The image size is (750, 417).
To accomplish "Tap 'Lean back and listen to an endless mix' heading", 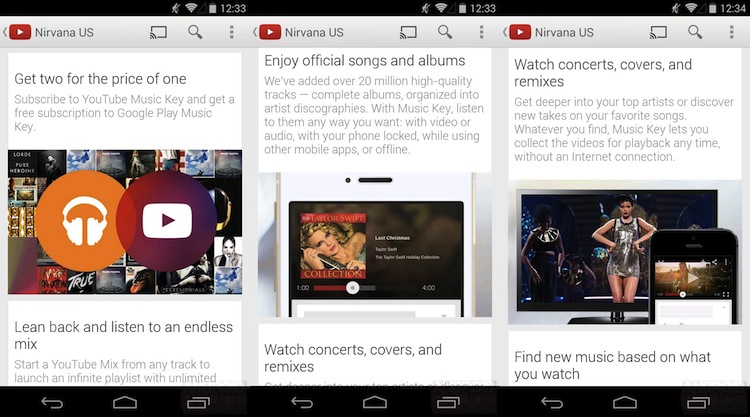I will pos(123,335).
